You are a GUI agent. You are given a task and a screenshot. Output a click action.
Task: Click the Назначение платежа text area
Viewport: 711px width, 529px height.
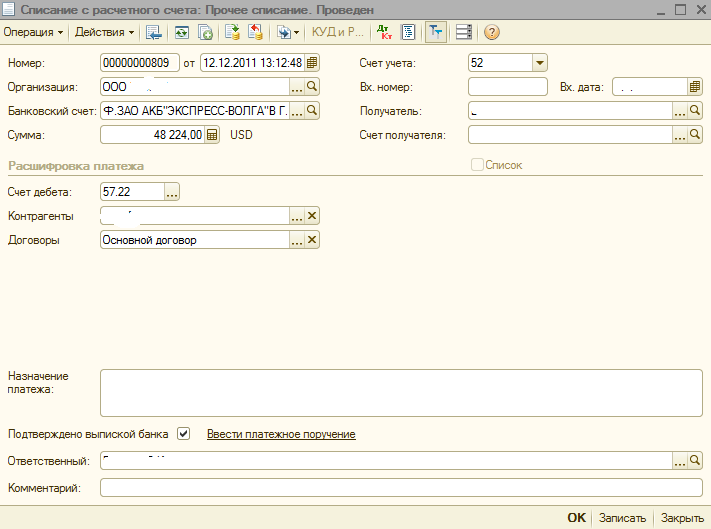tap(401, 393)
